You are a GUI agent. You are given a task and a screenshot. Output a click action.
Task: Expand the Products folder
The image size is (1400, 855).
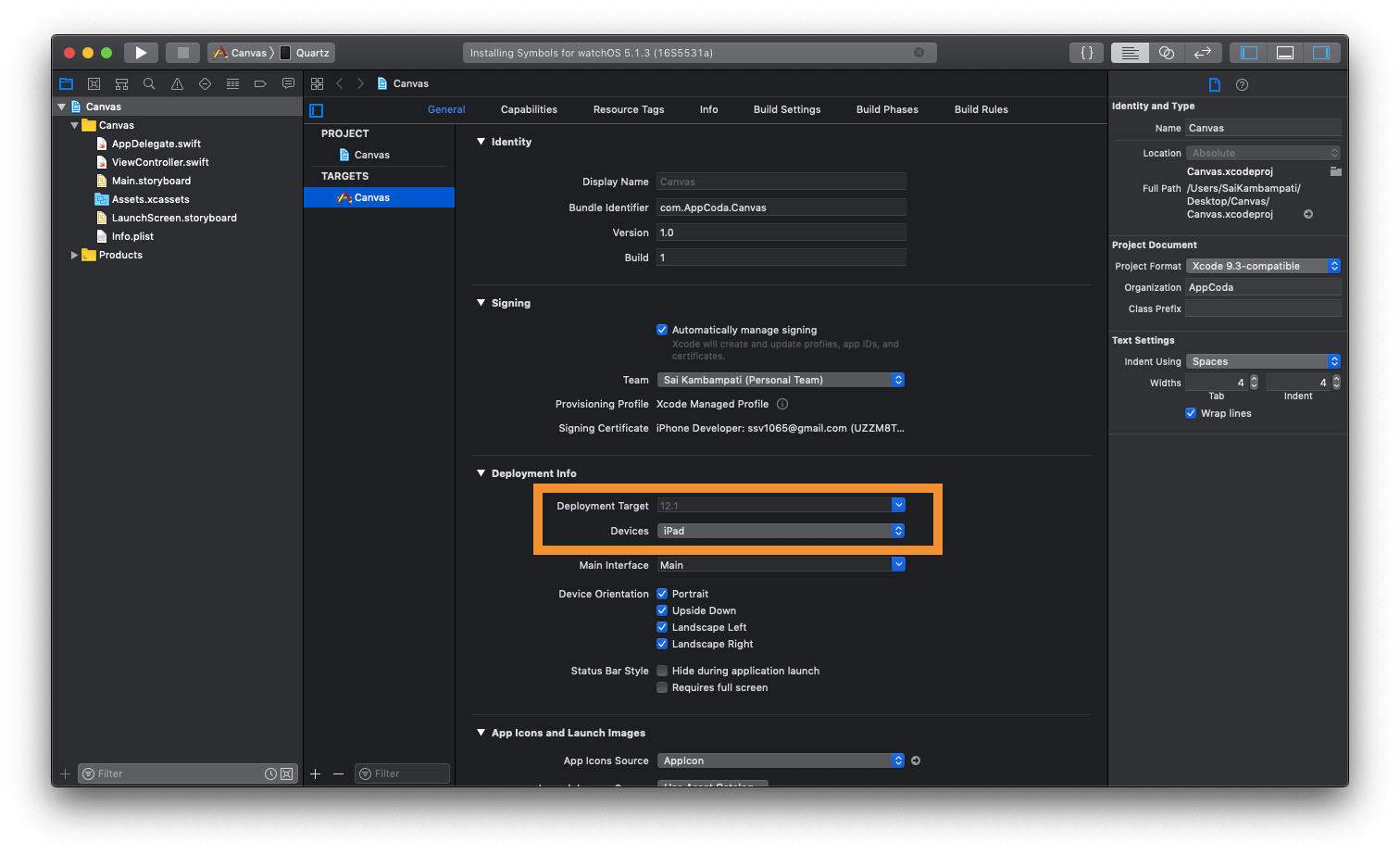75,255
